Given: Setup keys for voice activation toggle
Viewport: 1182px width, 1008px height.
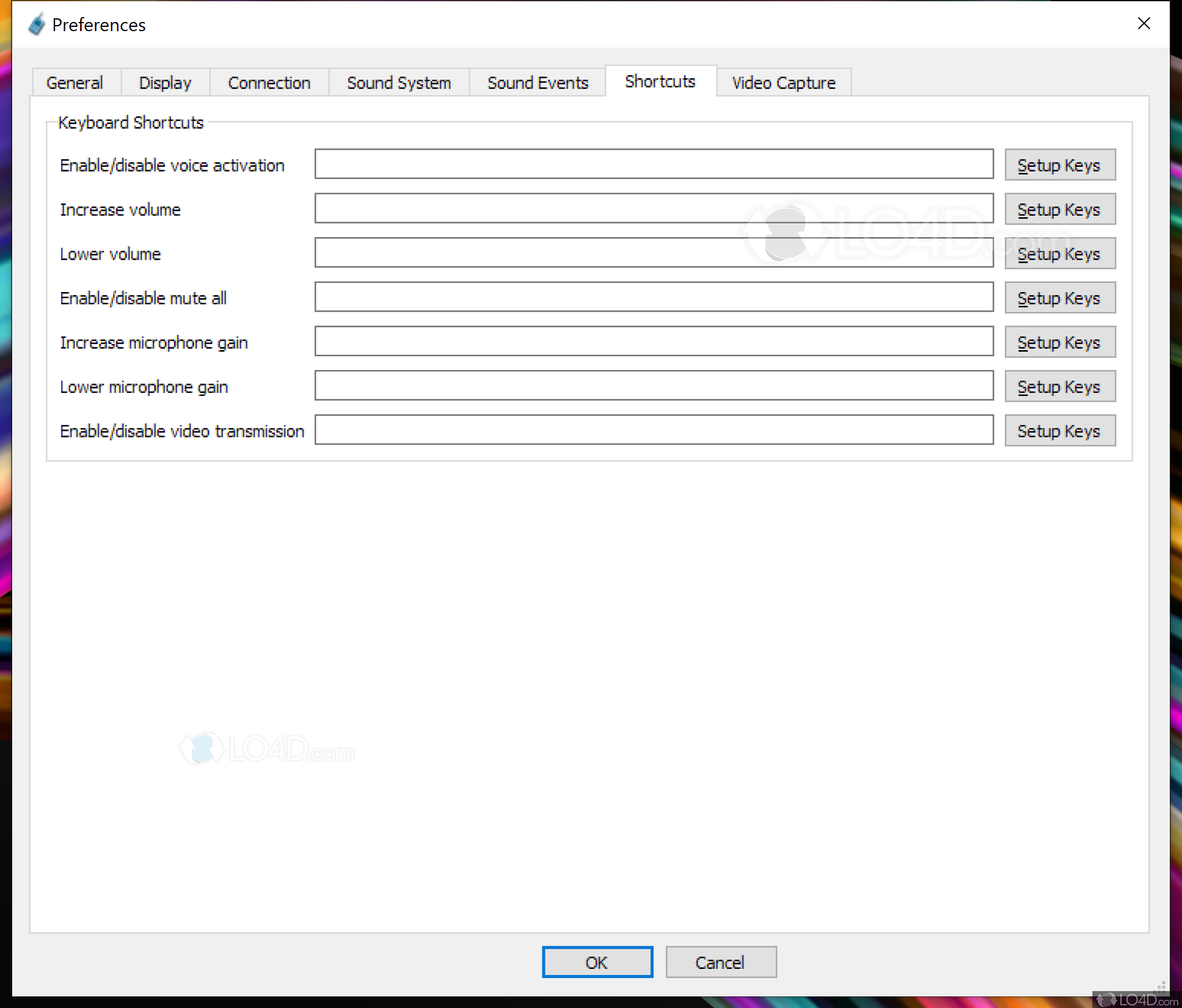Looking at the screenshot, I should pos(1059,165).
